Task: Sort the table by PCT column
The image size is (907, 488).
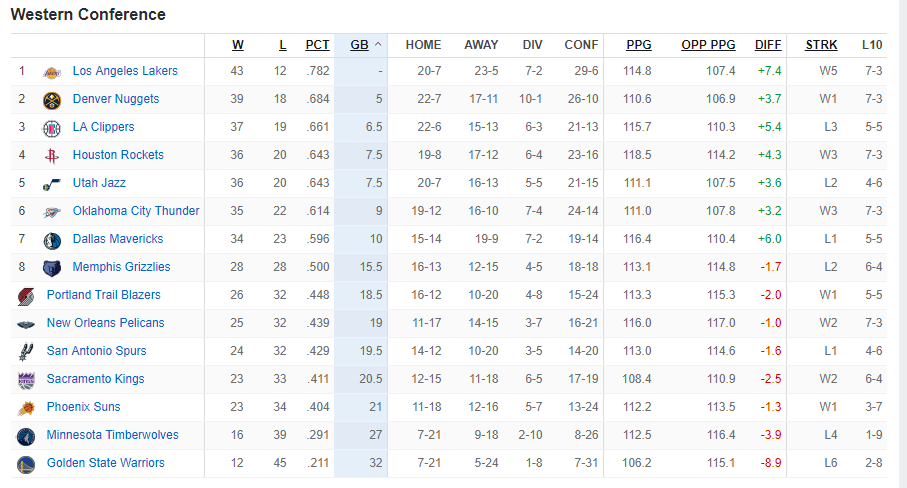Action: (x=317, y=45)
